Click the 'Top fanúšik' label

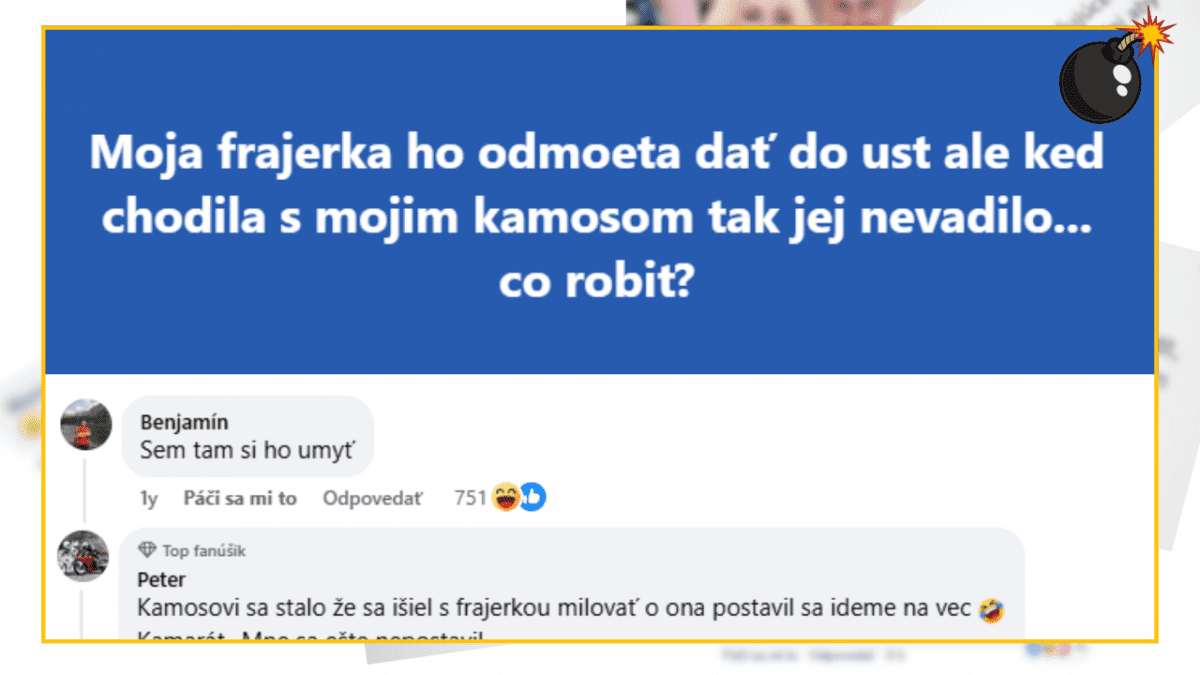tap(204, 550)
